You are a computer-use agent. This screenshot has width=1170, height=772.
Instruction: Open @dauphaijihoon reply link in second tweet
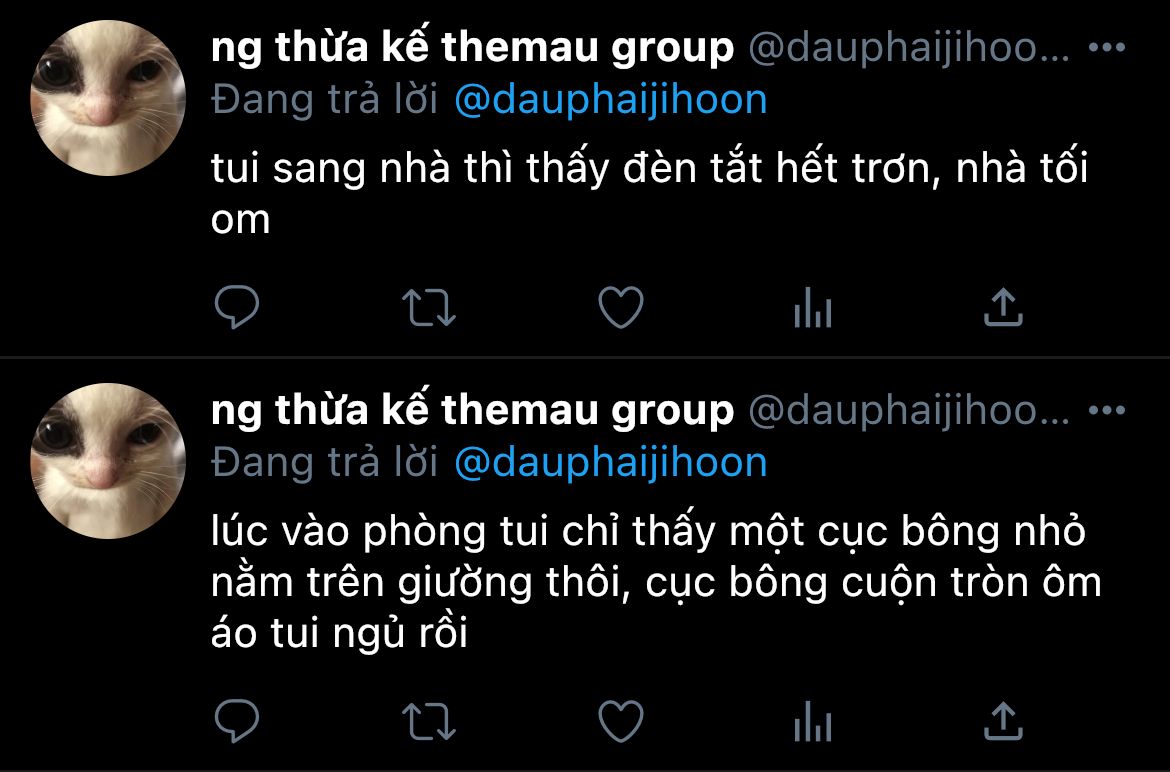pos(610,462)
